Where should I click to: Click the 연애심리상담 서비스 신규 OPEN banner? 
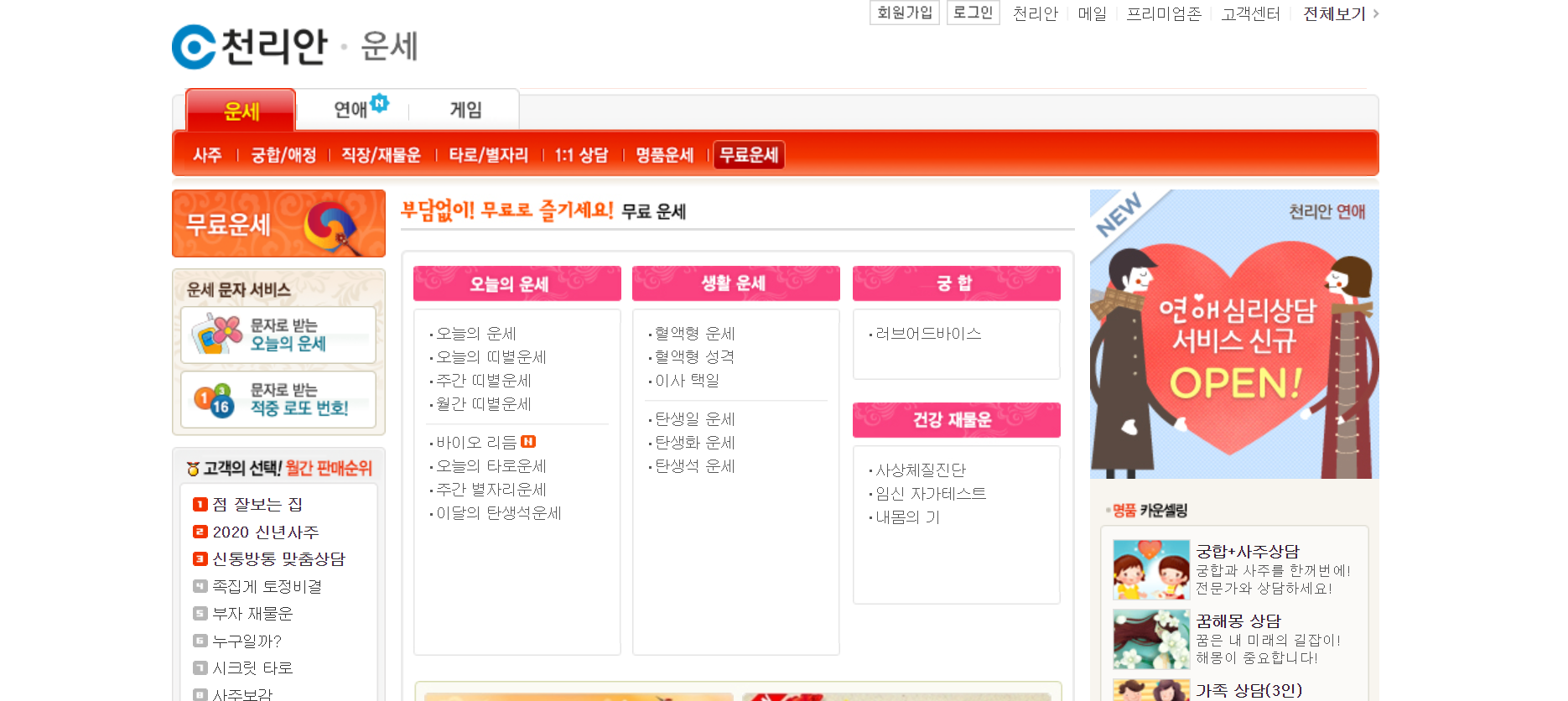click(1234, 334)
